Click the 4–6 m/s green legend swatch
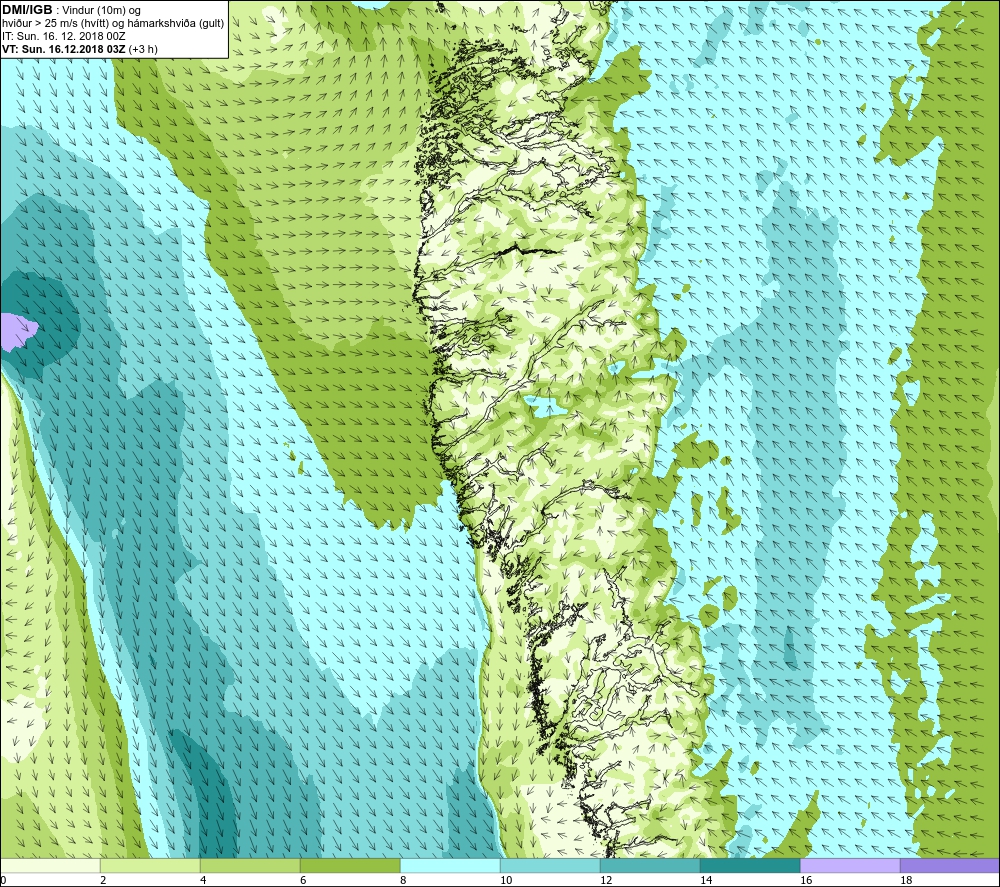The width and height of the screenshot is (1000, 887). [x=250, y=866]
